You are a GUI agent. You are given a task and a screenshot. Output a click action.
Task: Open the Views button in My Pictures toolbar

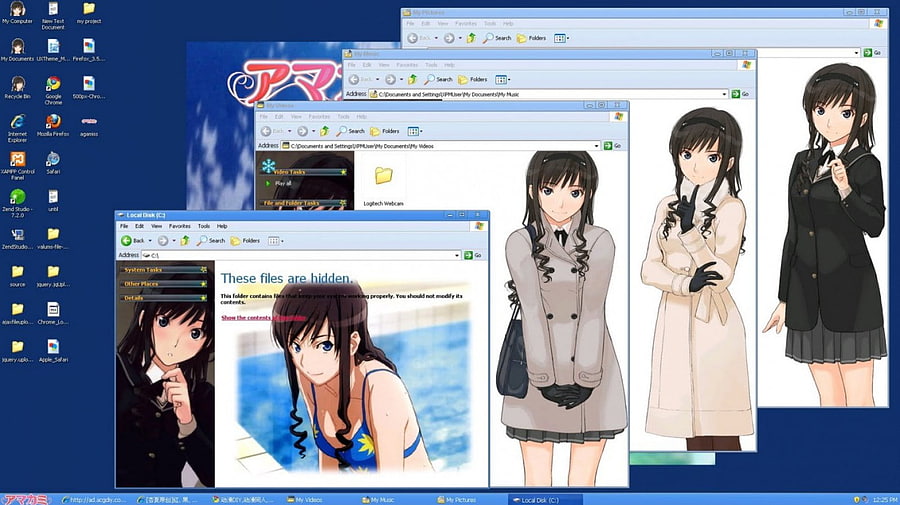(x=561, y=38)
